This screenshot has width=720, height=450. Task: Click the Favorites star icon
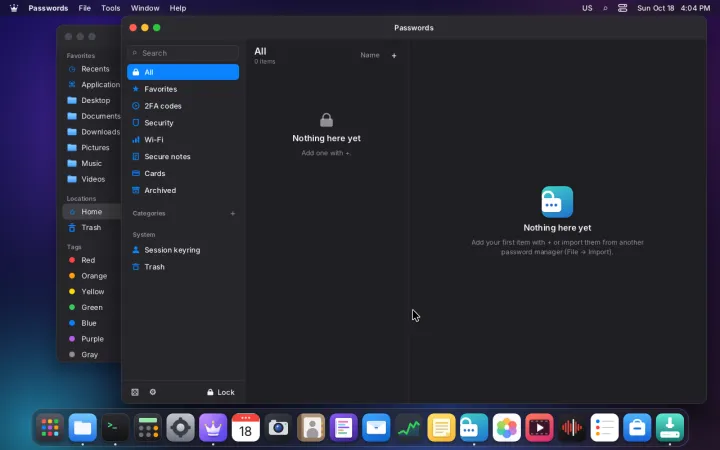pyautogui.click(x=135, y=89)
